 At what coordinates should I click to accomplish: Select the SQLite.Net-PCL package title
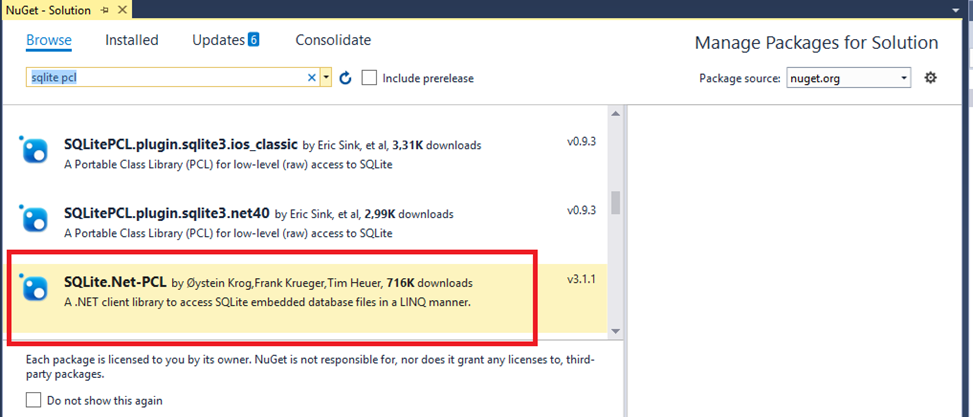115,283
